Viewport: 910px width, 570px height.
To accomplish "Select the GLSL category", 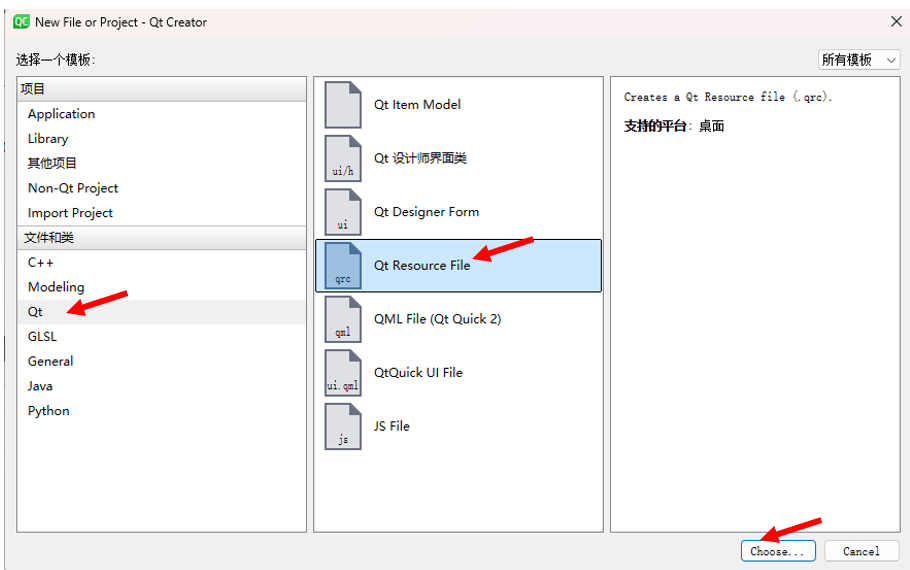I will point(161,337).
